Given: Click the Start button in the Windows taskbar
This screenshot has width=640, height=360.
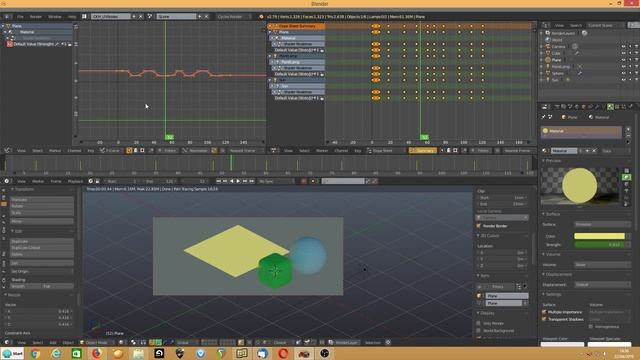Looking at the screenshot, I should (12, 353).
